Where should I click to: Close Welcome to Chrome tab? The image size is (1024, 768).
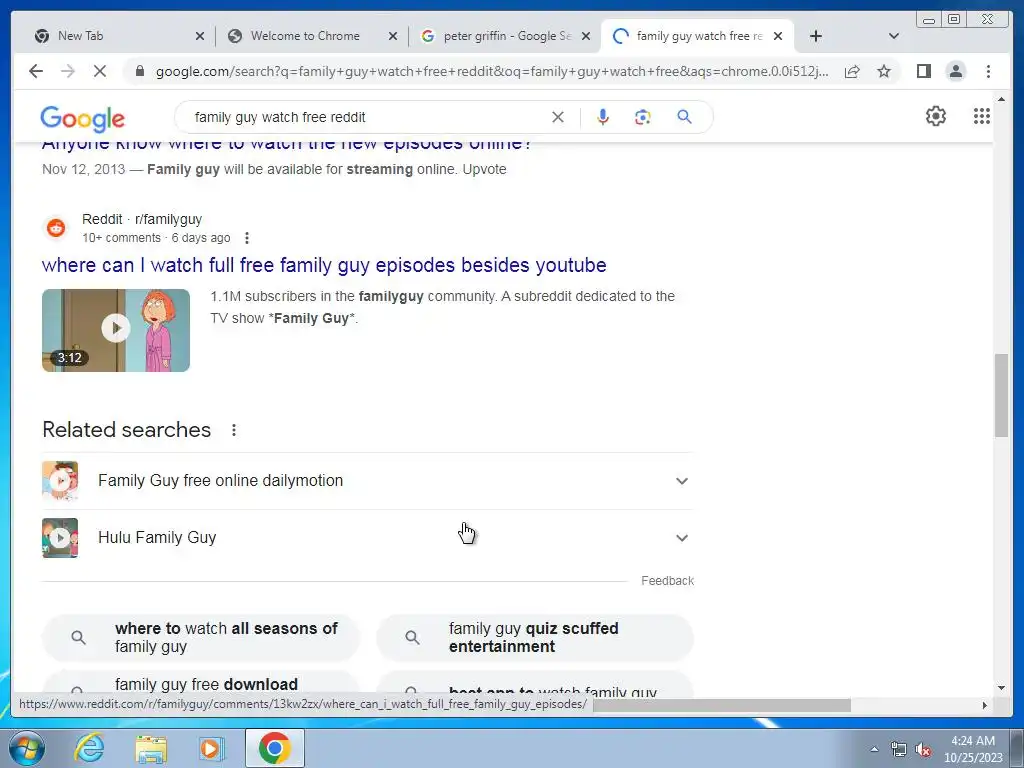[x=392, y=36]
